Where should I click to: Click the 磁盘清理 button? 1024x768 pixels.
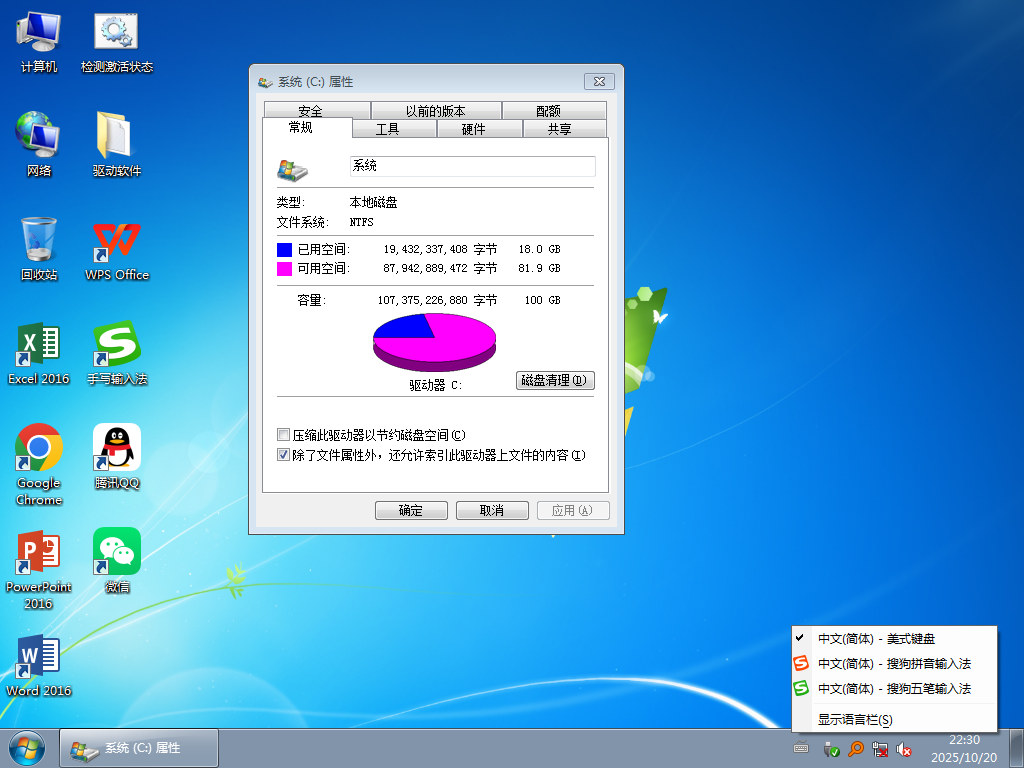pyautogui.click(x=555, y=381)
